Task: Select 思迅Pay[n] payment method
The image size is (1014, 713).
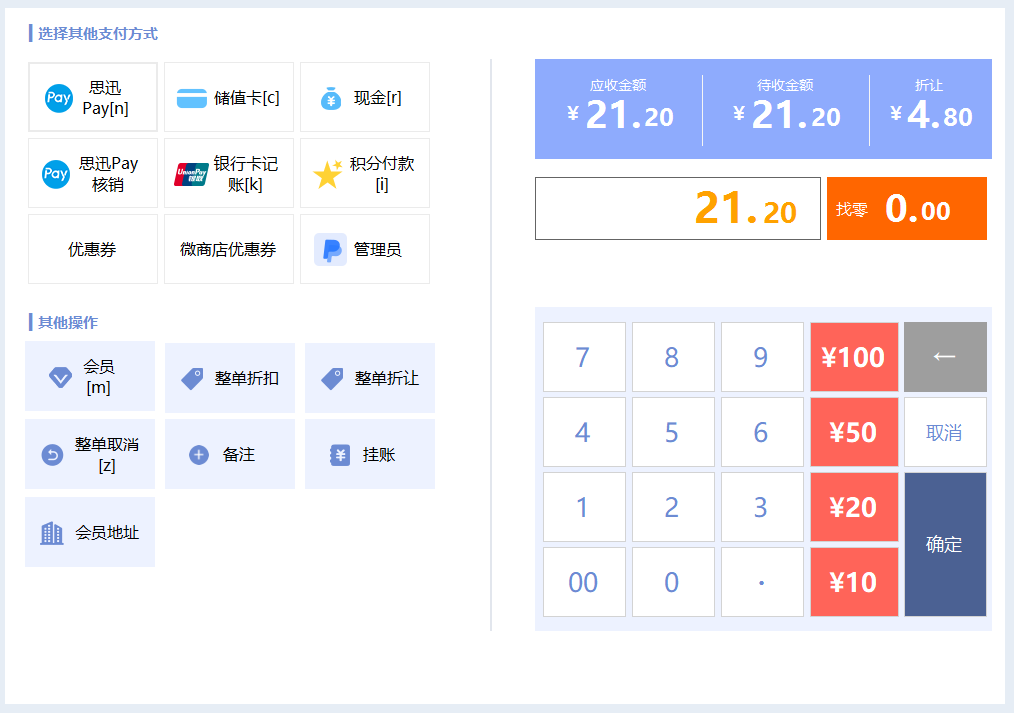Action: (92, 97)
